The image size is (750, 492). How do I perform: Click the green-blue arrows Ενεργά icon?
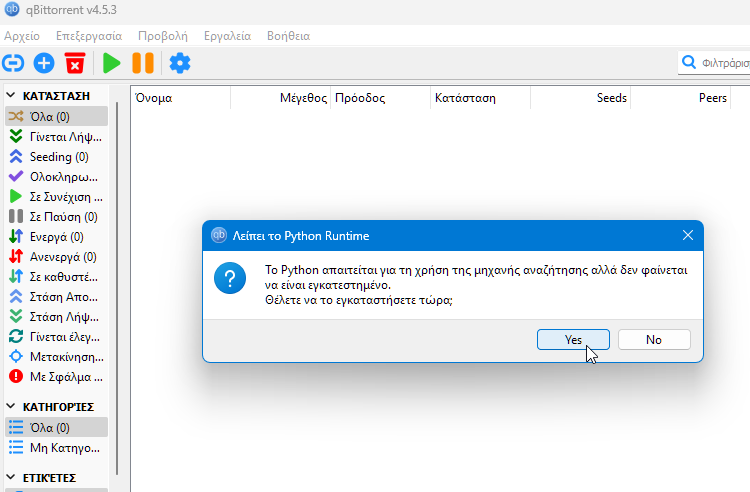coord(16,236)
